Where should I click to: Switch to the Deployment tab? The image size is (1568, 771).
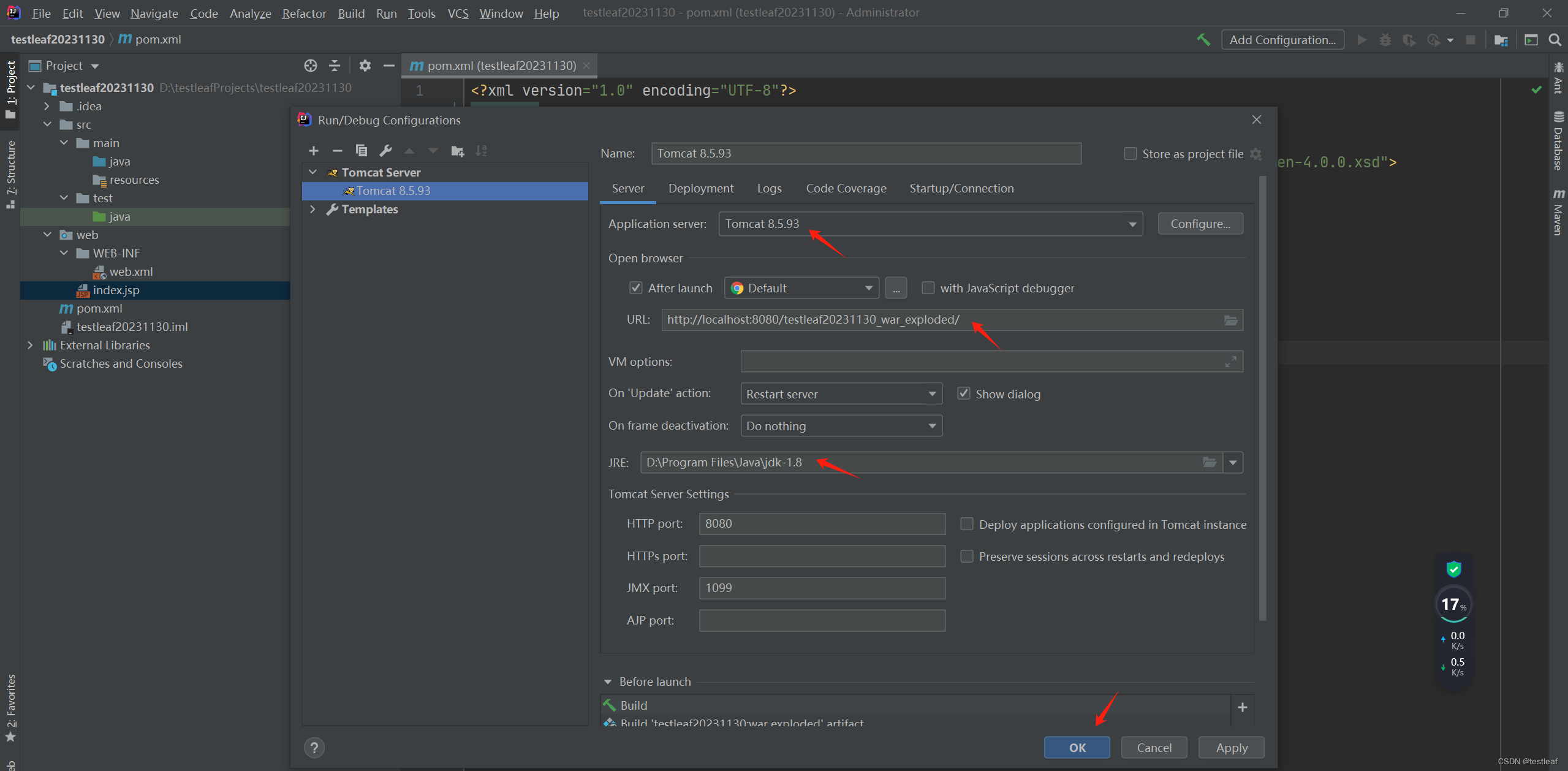pos(700,189)
